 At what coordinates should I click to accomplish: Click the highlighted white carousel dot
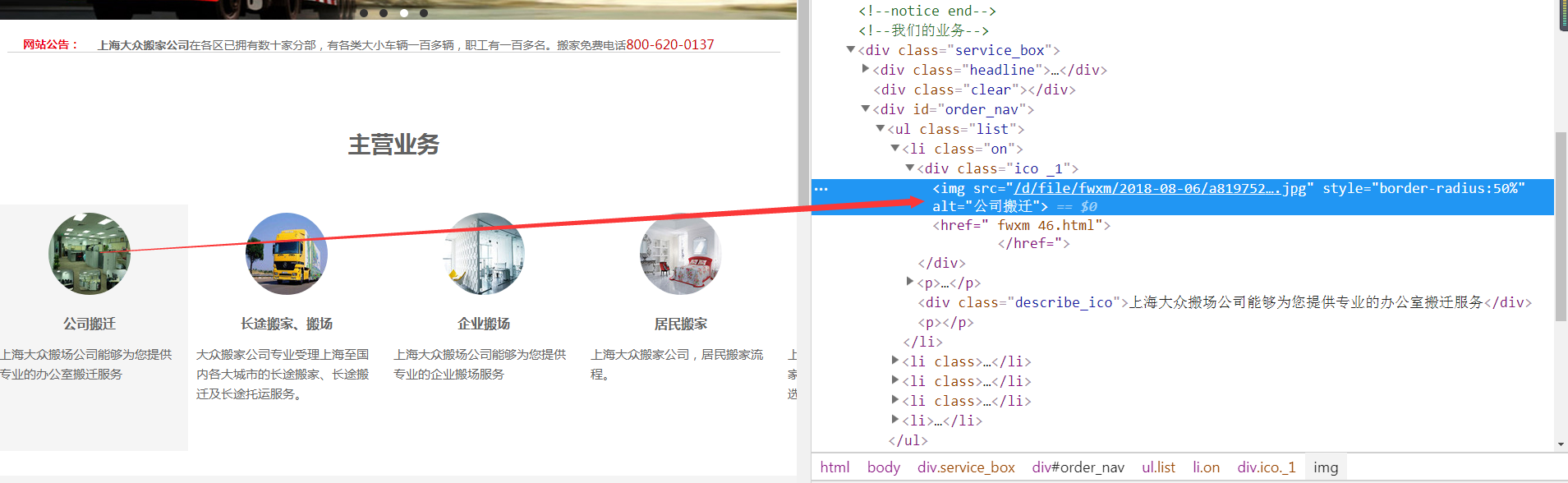(x=404, y=13)
